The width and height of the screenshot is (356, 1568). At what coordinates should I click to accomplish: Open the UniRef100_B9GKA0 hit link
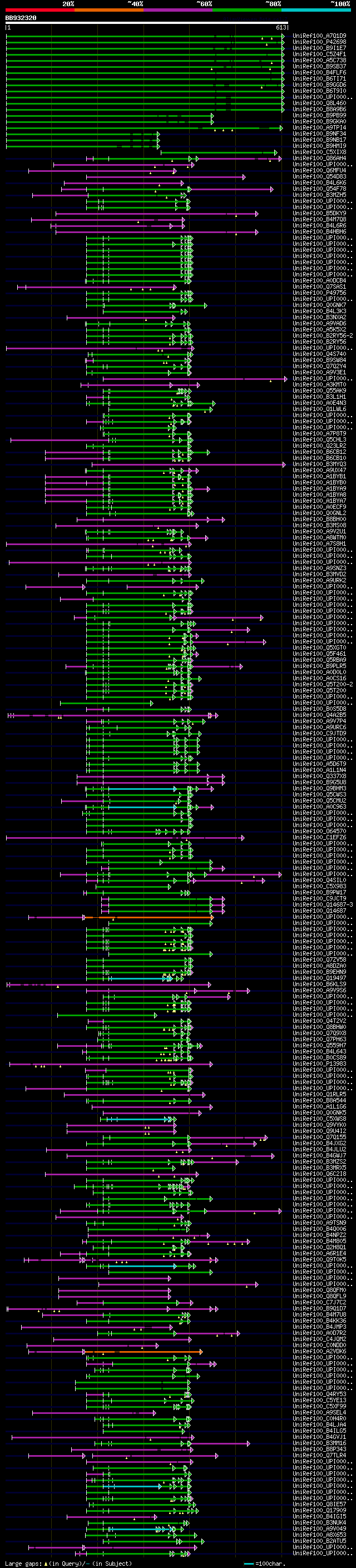pos(319,122)
